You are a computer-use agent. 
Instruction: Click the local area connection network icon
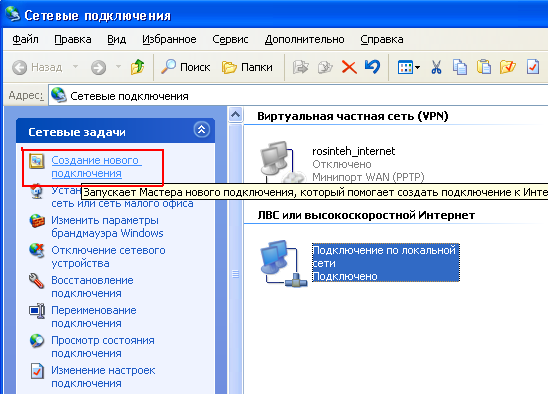coord(283,263)
